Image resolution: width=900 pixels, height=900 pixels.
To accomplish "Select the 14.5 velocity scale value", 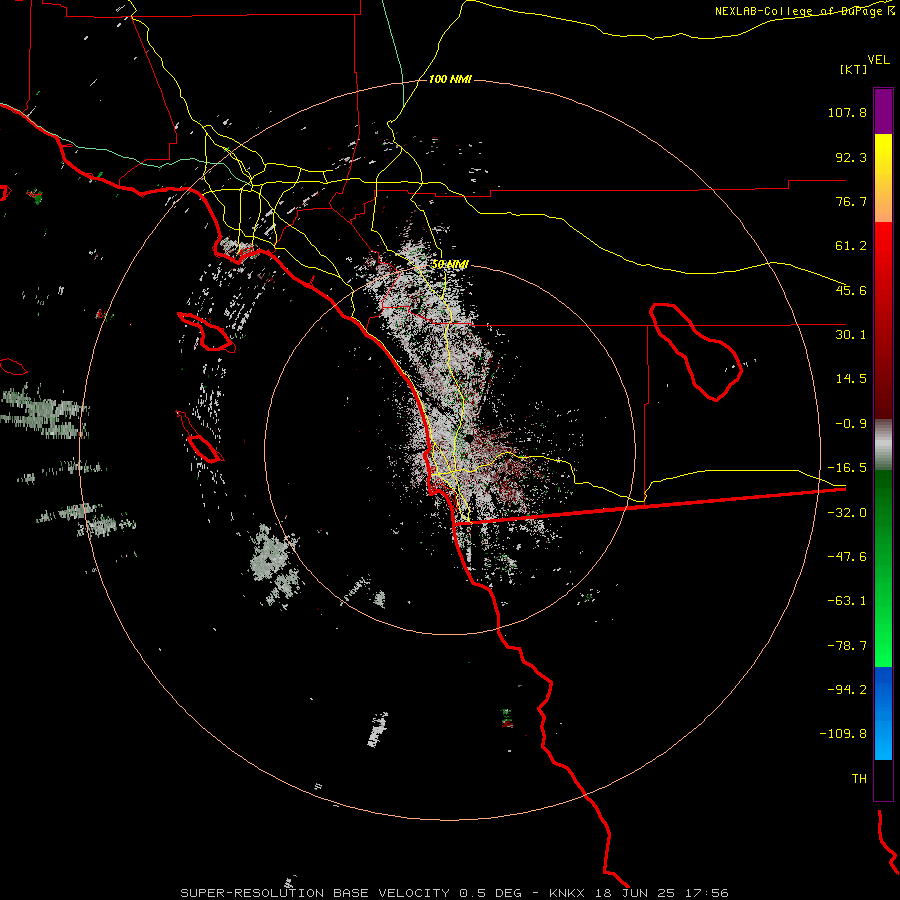I will point(851,379).
